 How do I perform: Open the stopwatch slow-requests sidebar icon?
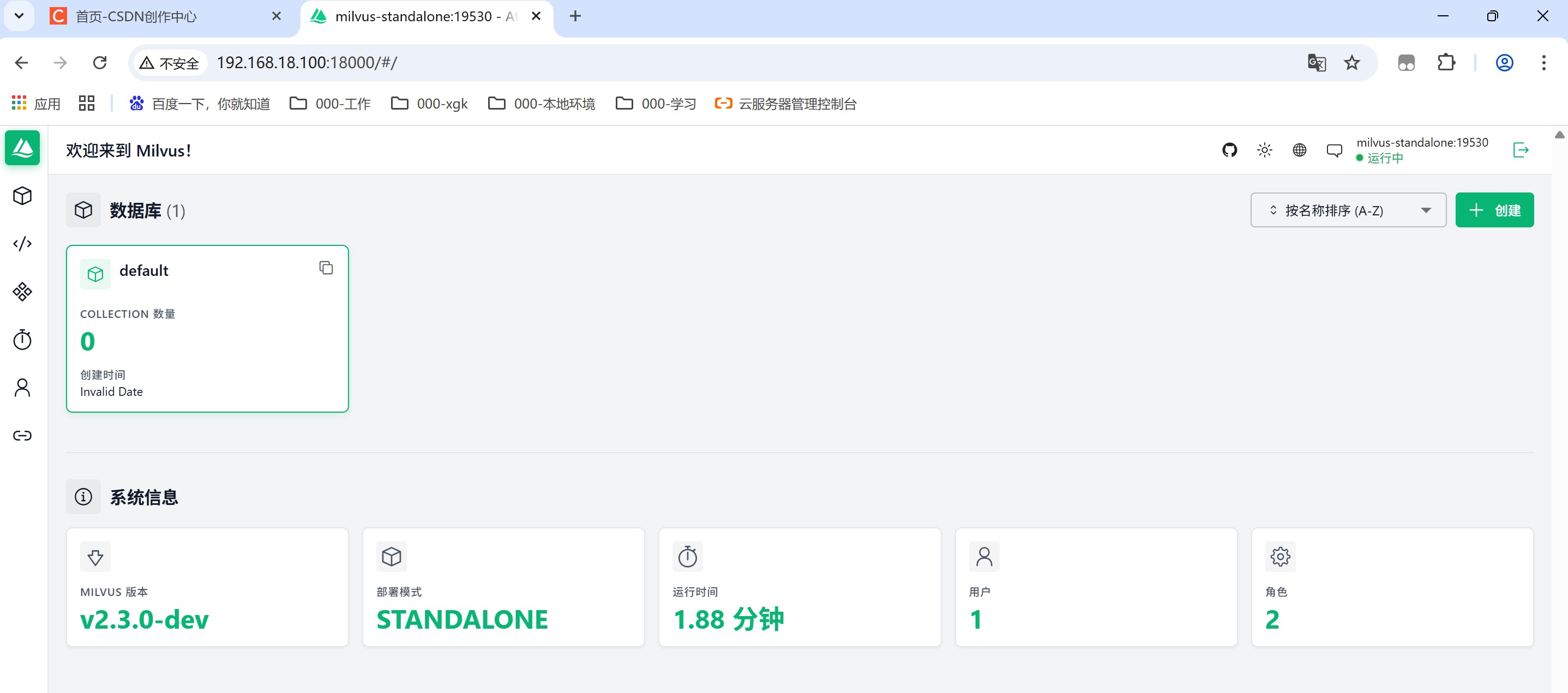tap(22, 340)
